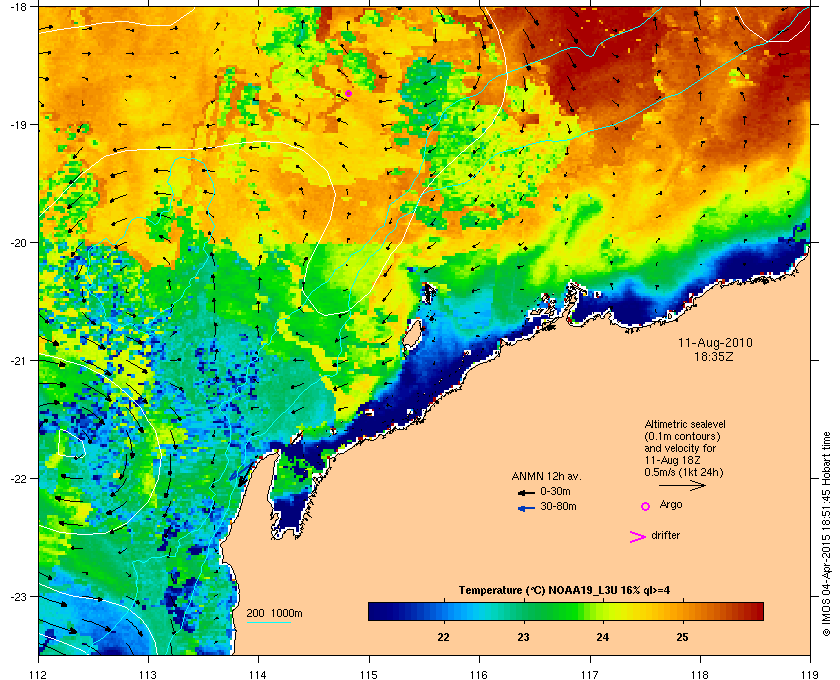Click the magenta drifter arrowhead legend symbol
The height and width of the screenshot is (680, 840).
(638, 537)
